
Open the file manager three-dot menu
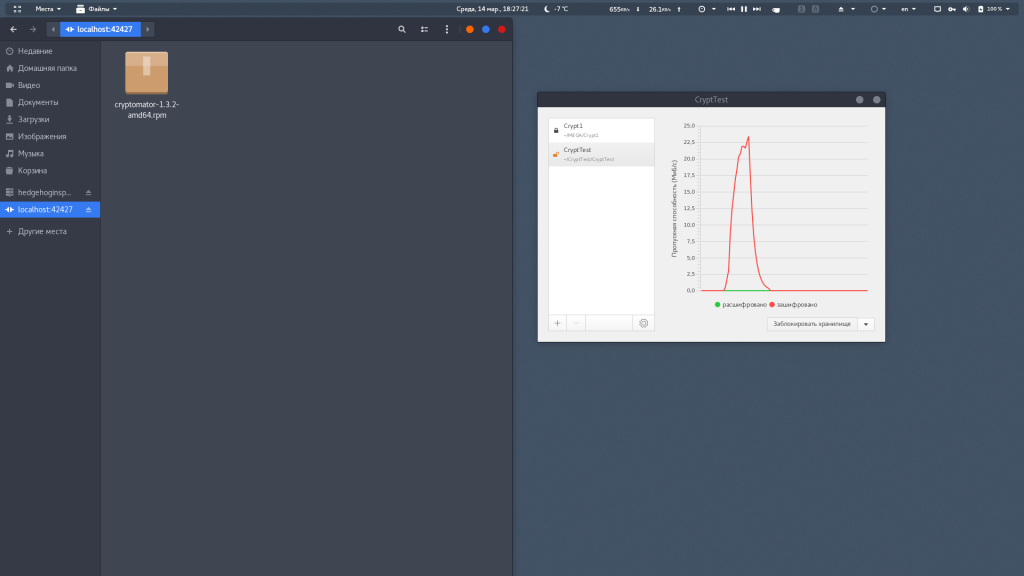(x=447, y=30)
